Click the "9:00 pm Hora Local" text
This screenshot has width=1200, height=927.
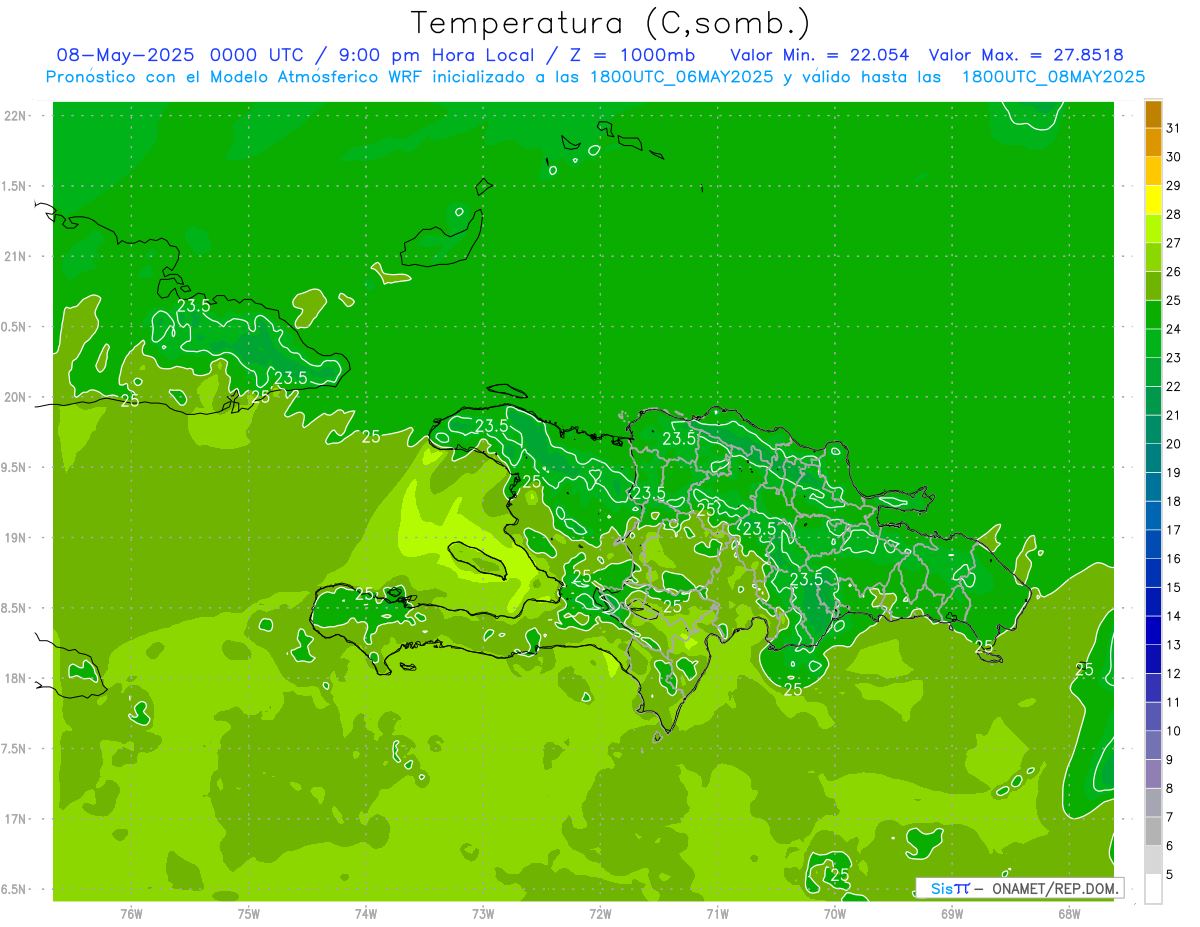pyautogui.click(x=440, y=55)
